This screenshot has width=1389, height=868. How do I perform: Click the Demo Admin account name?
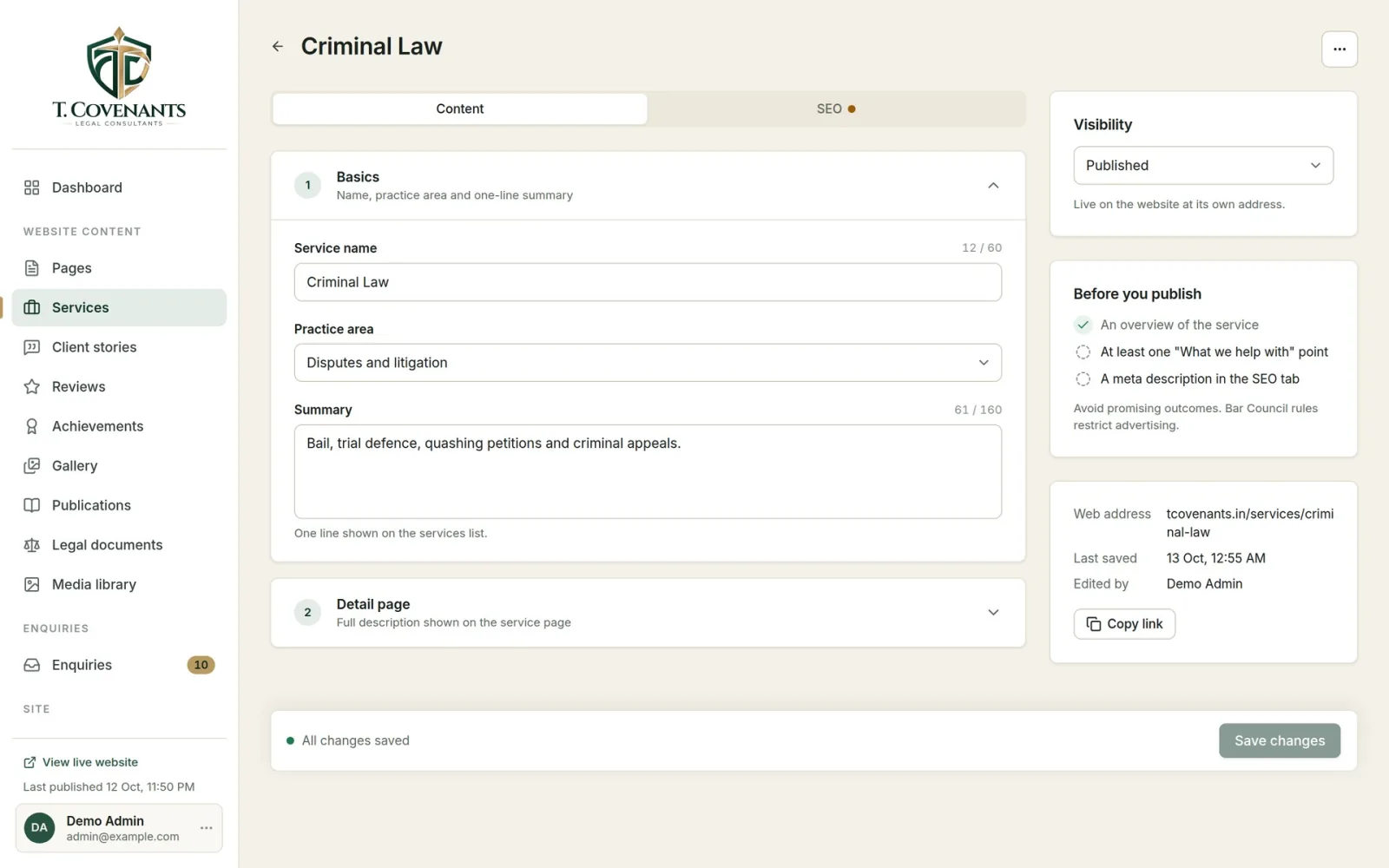(105, 821)
